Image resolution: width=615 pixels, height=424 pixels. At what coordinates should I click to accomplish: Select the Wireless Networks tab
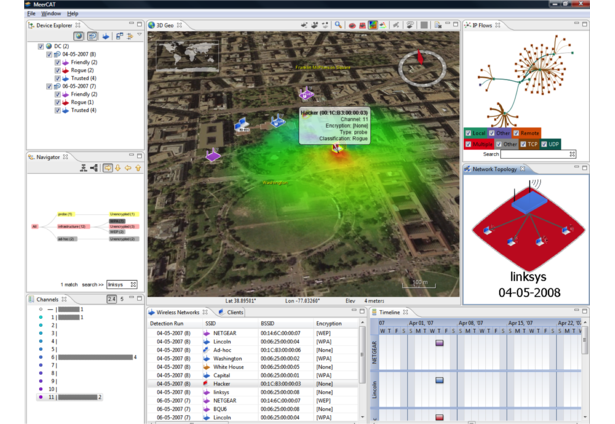coord(178,312)
